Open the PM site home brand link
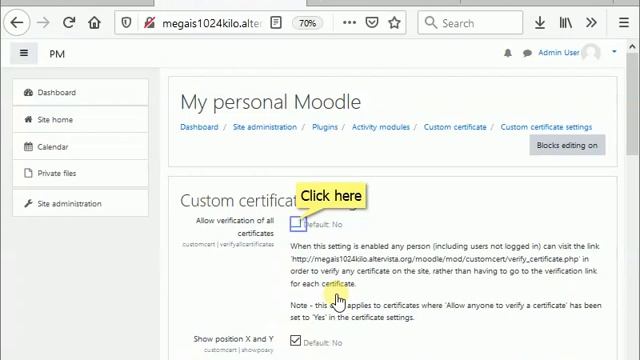 (x=57, y=54)
